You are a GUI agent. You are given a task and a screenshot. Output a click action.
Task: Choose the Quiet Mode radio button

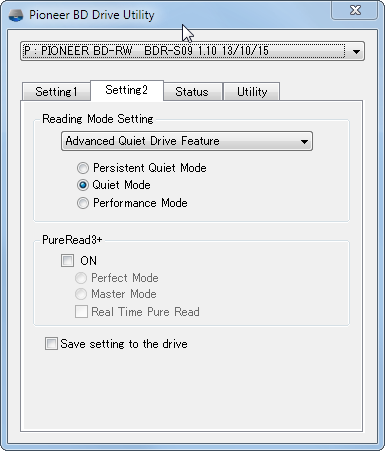tap(83, 185)
